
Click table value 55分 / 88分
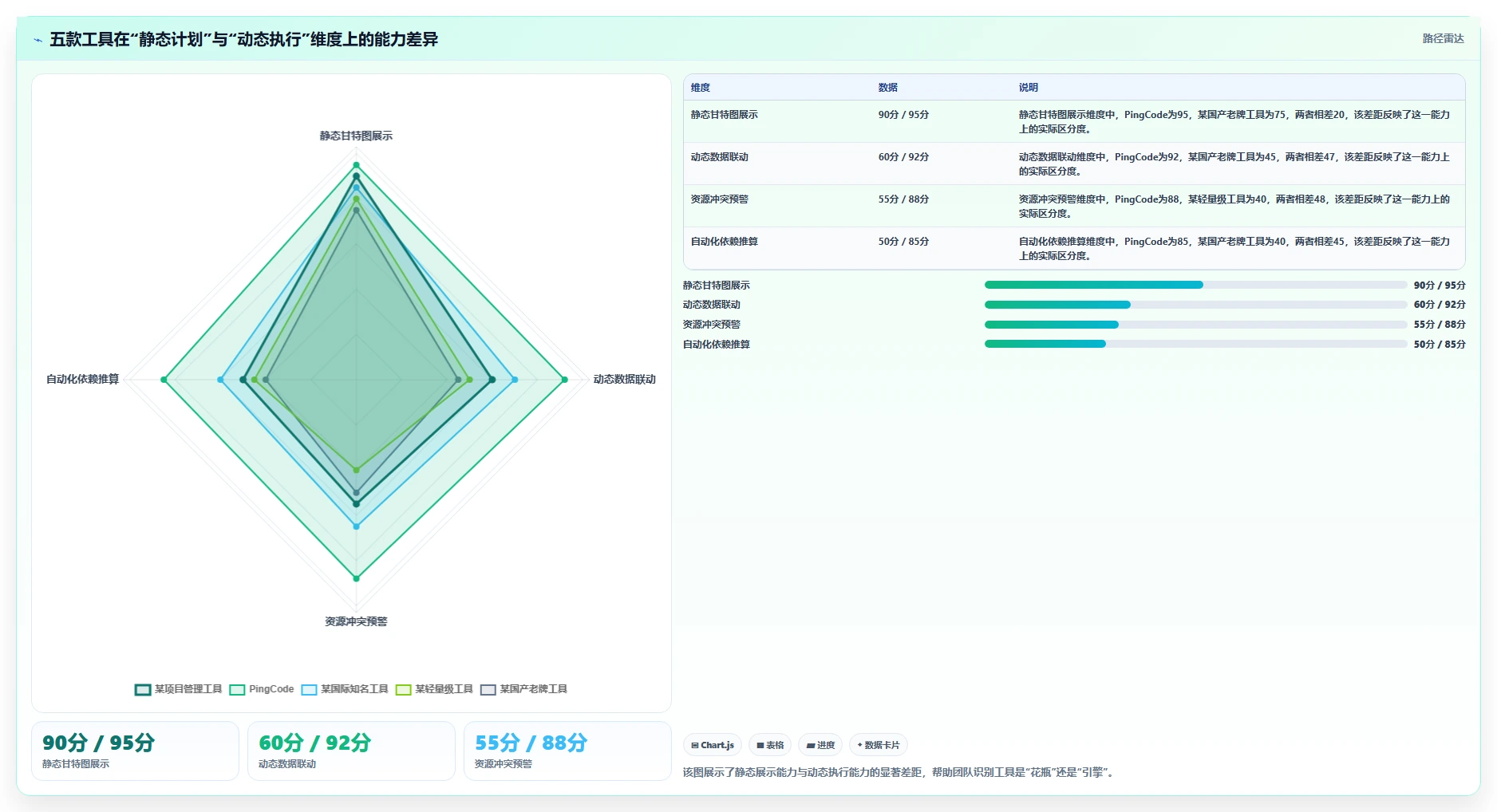(x=903, y=199)
